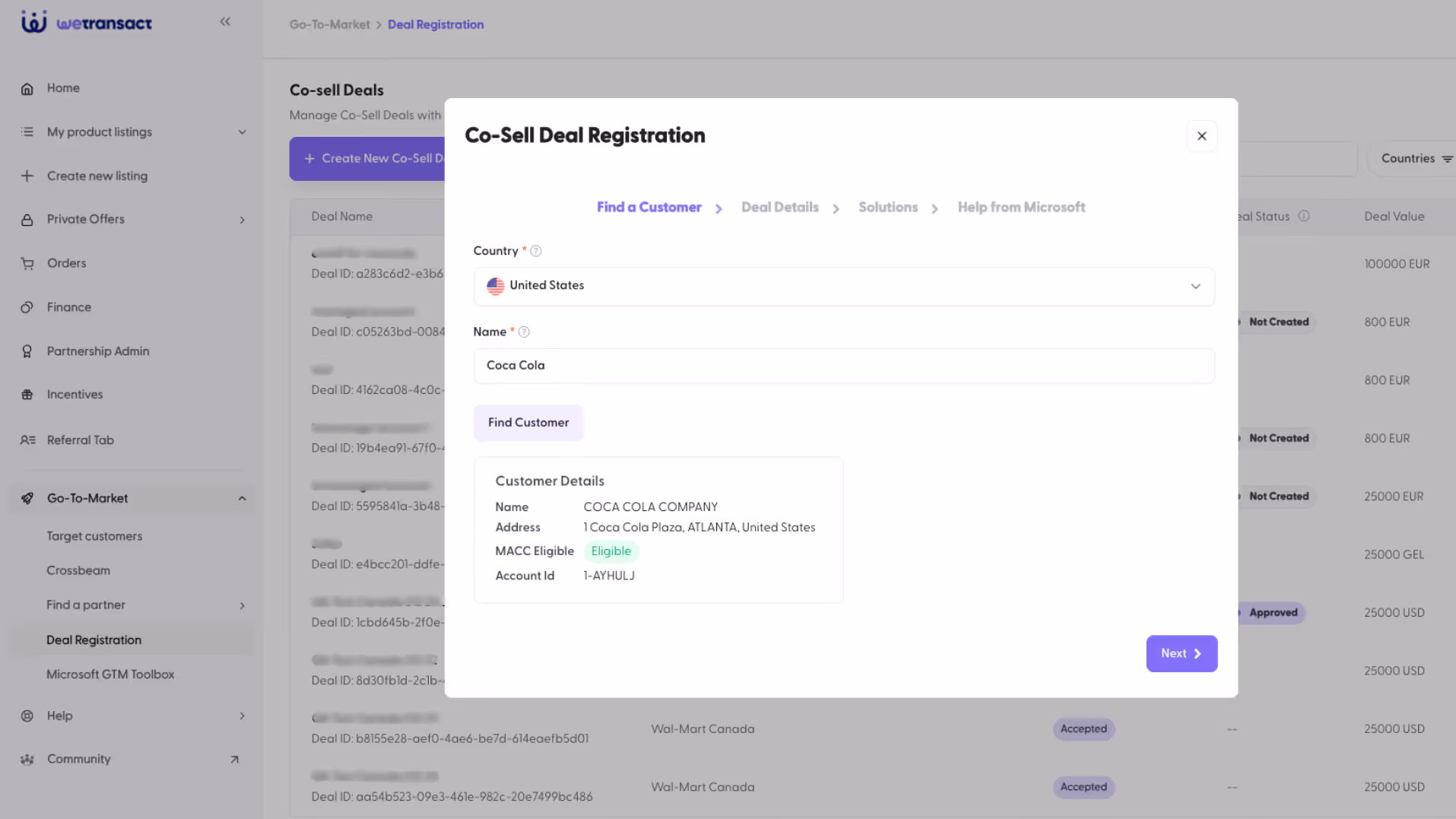Click the wetransact logo

point(87,22)
